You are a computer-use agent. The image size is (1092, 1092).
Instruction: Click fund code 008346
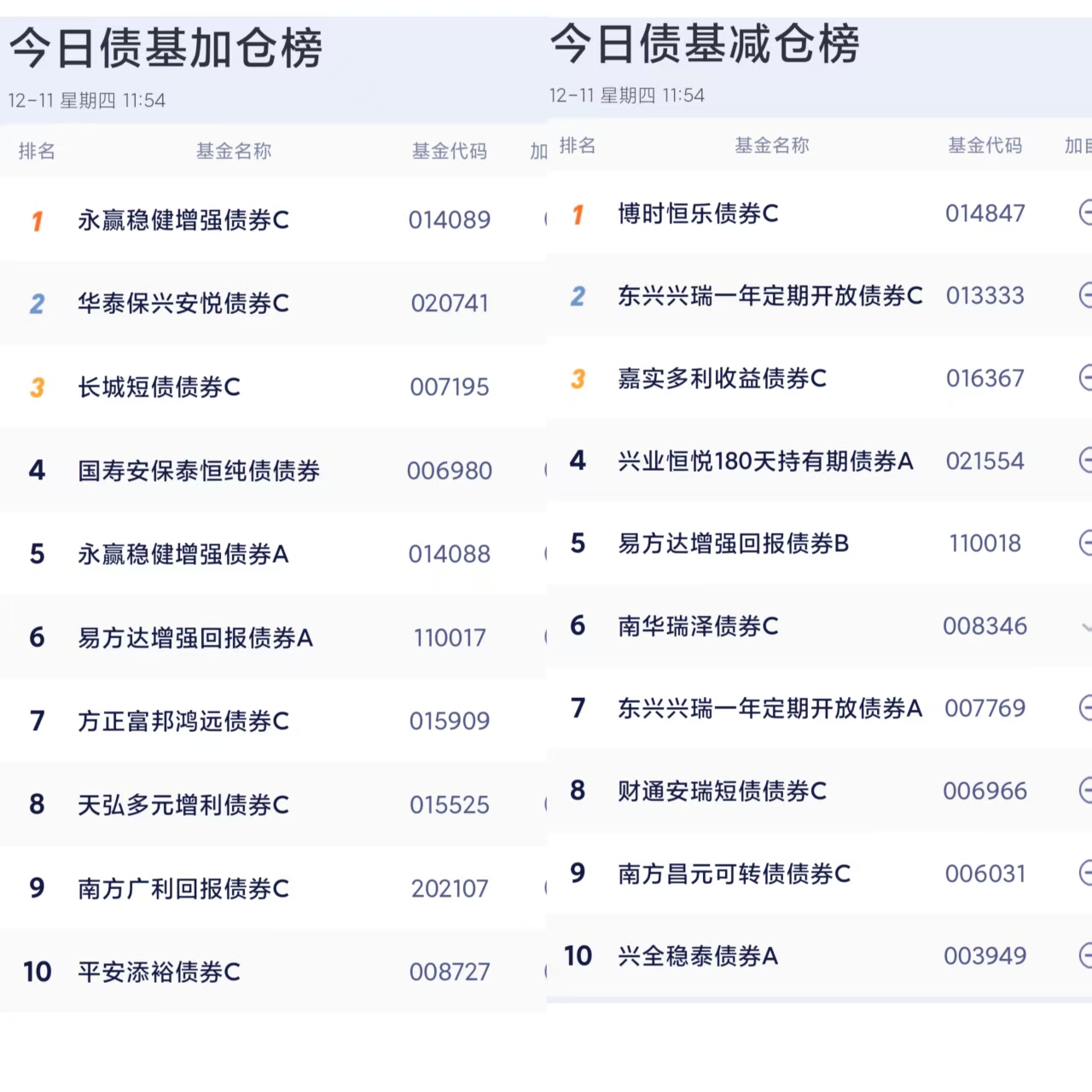(985, 625)
